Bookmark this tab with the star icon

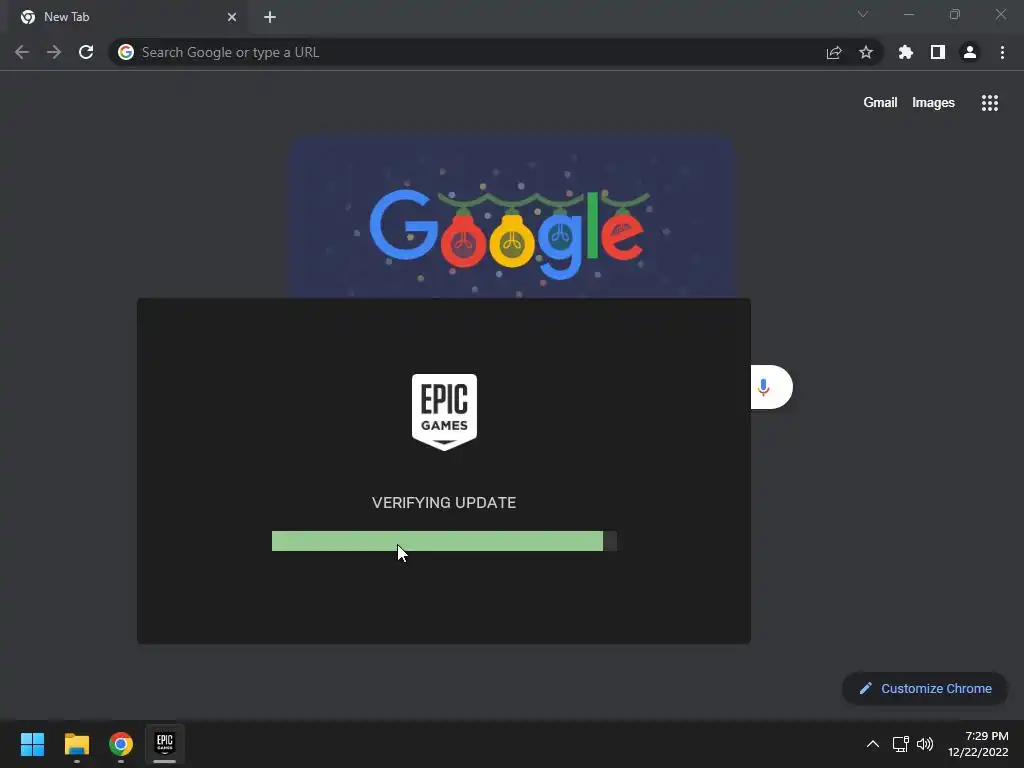(866, 52)
